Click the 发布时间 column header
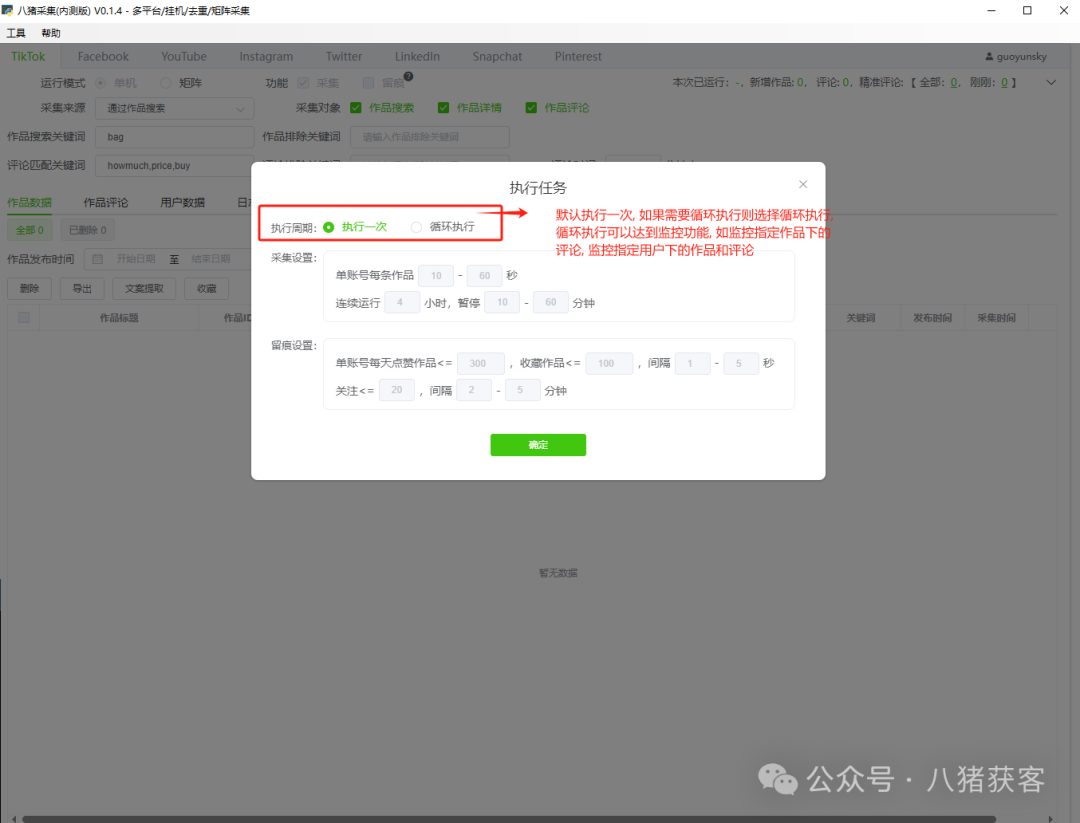The image size is (1080, 823). point(933,317)
